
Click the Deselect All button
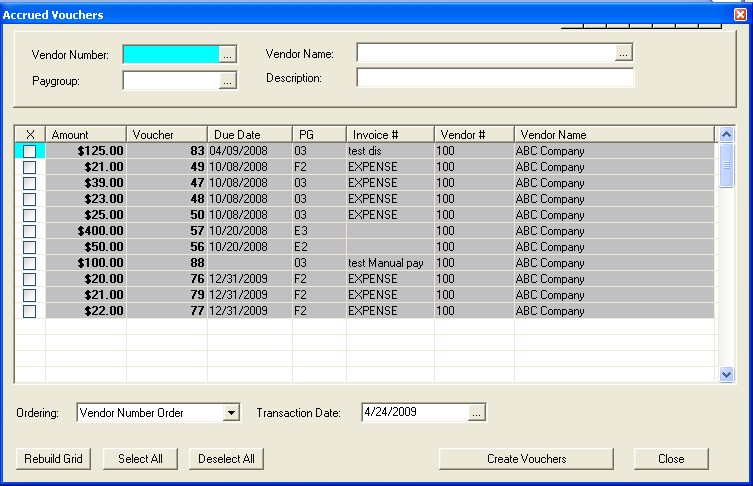(x=227, y=459)
